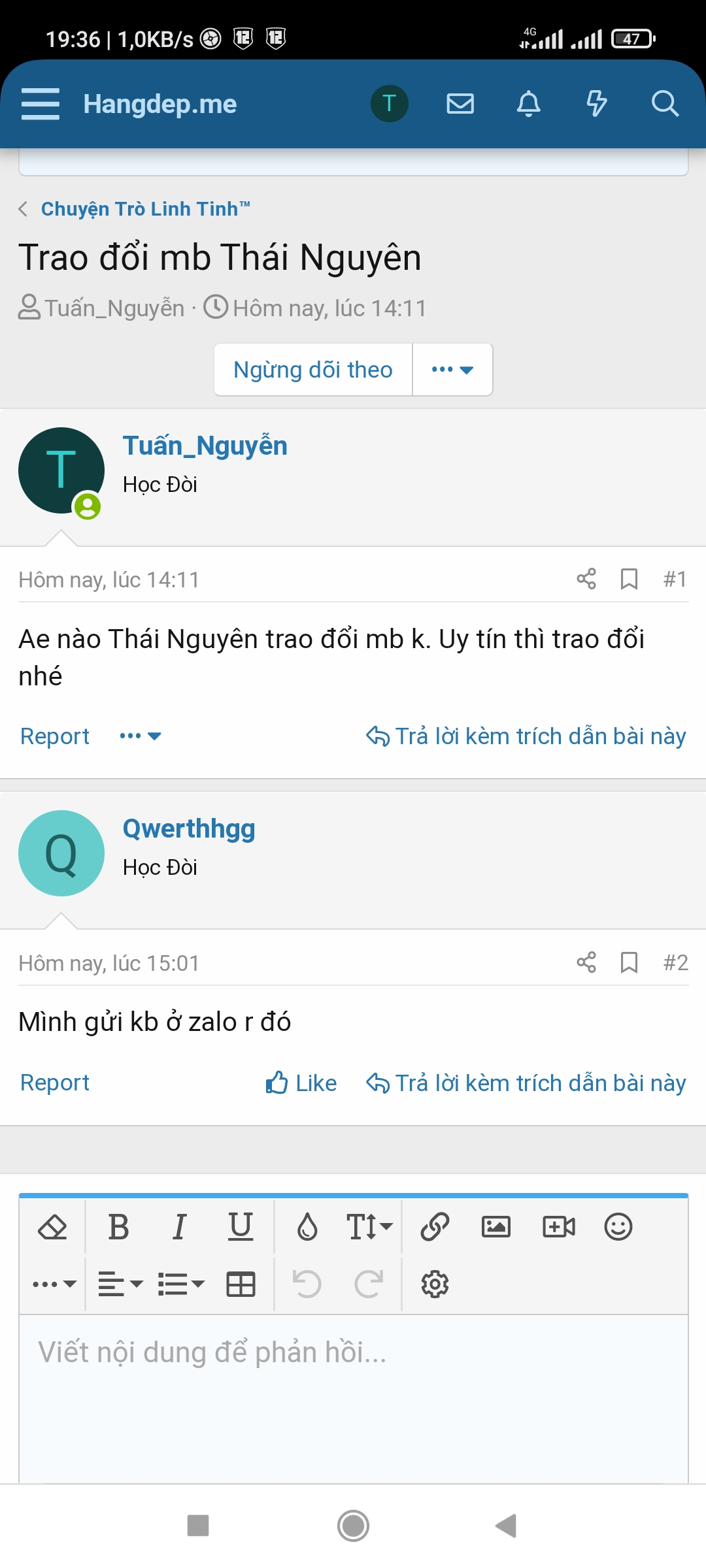Open the inbox envelope icon
Image resolution: width=706 pixels, height=1568 pixels.
coord(460,103)
